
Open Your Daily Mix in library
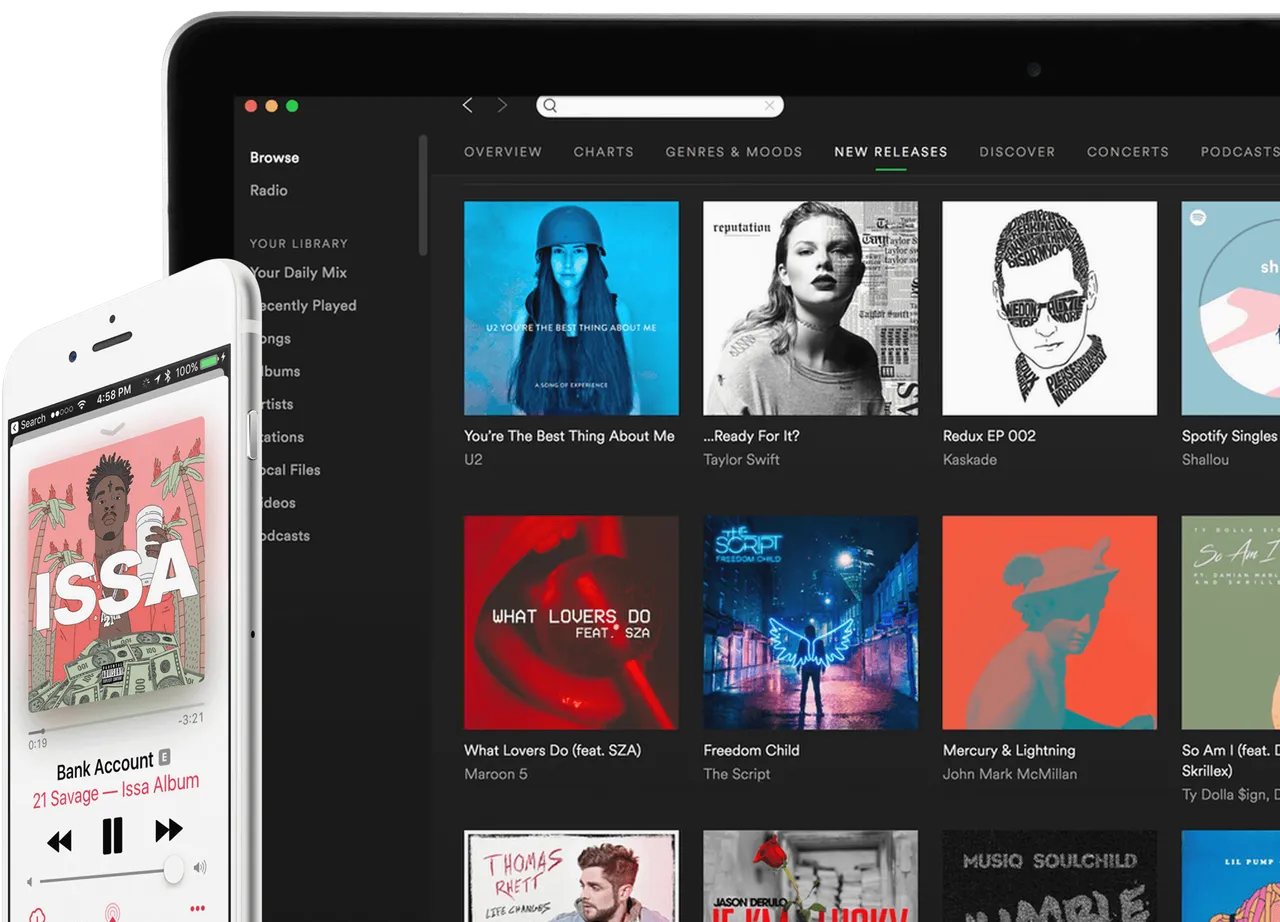point(298,273)
